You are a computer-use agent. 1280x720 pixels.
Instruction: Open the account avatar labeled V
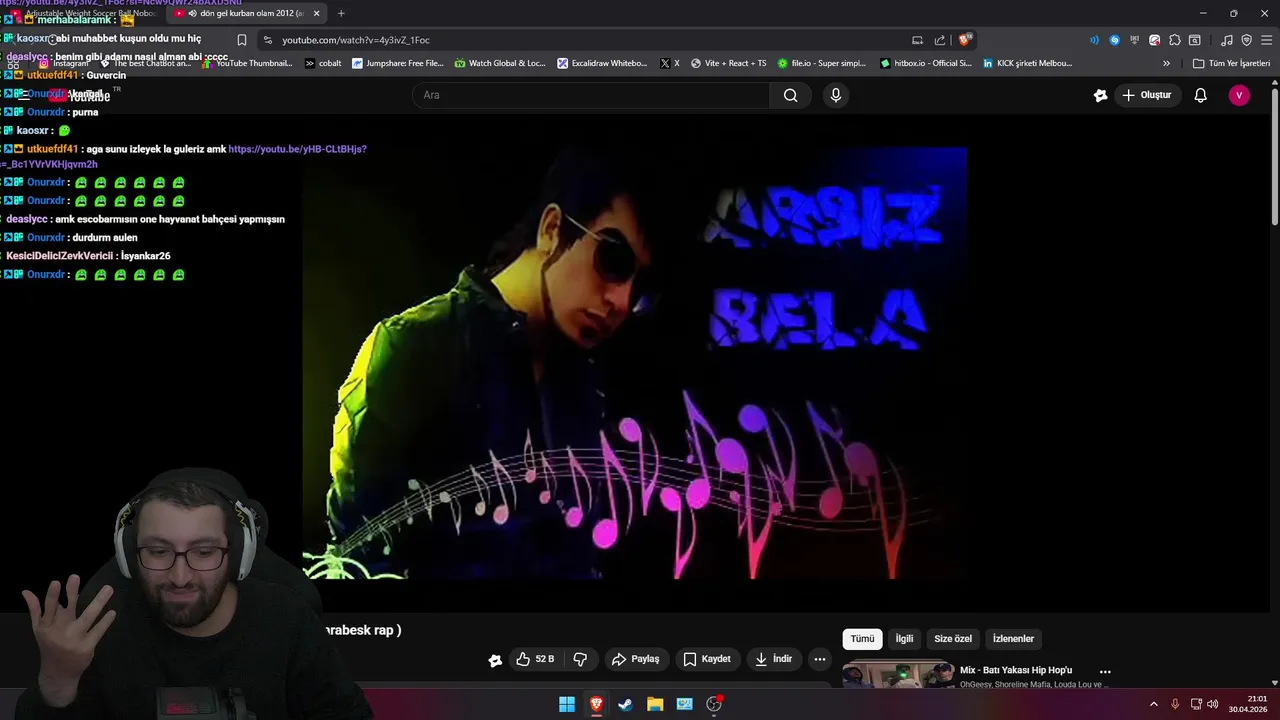[x=1239, y=95]
